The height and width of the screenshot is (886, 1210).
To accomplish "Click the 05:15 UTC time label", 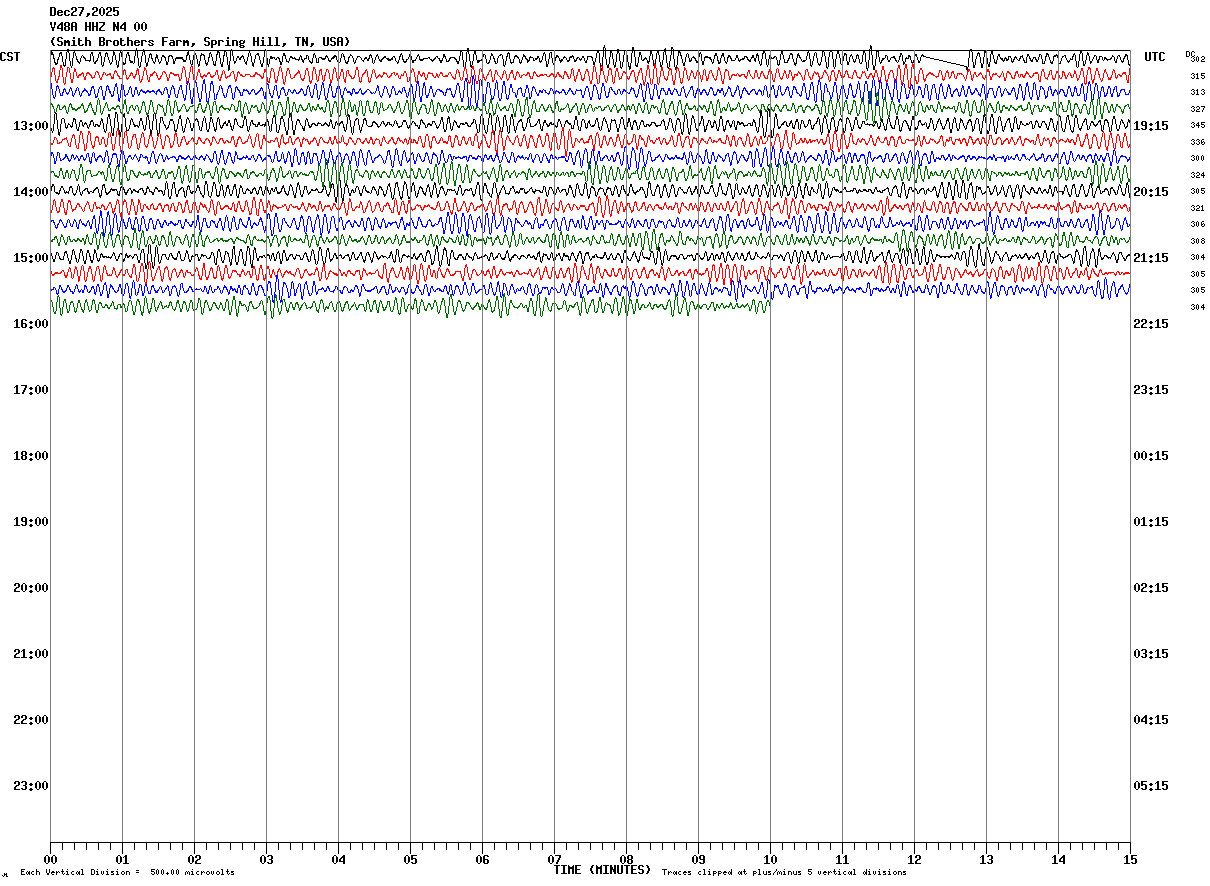I will tap(1151, 786).
